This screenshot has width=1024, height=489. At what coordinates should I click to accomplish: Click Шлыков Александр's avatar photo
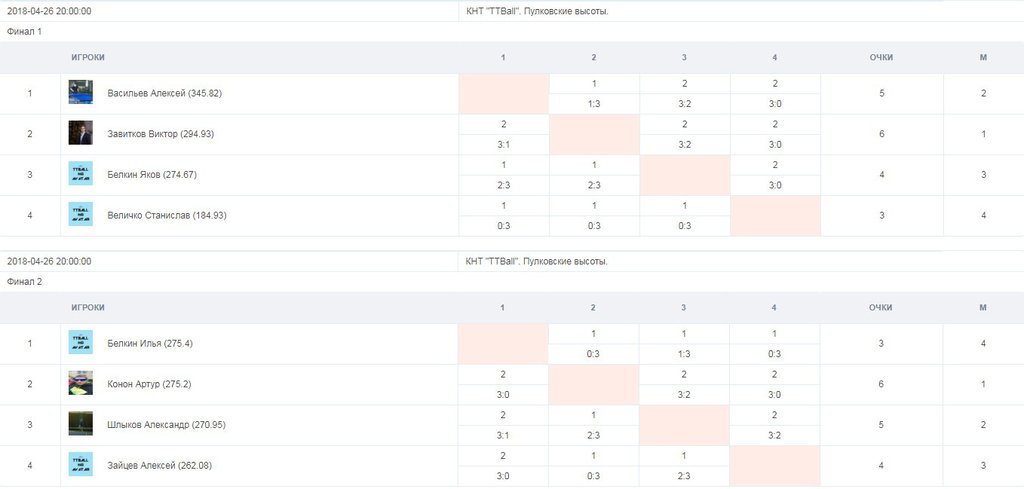click(x=81, y=424)
